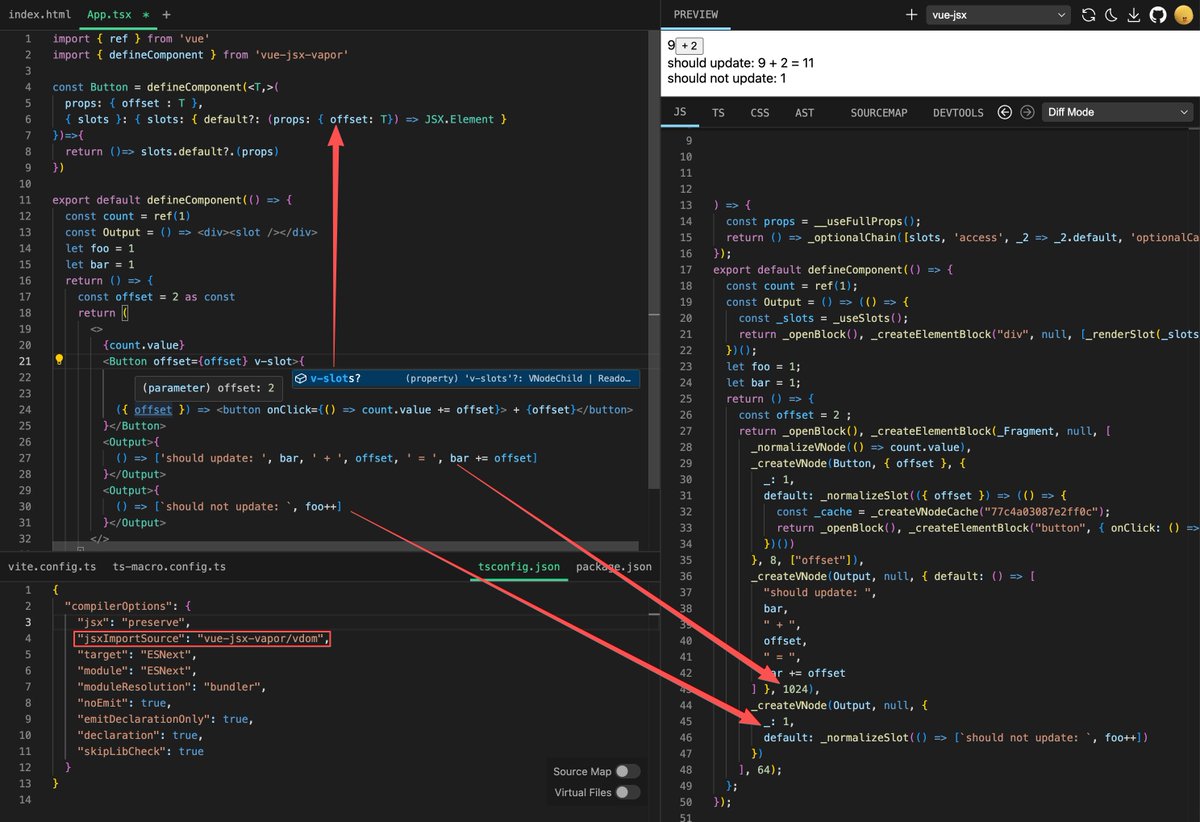This screenshot has height=822, width=1200.
Task: Add new file with plus after App.tsx tab
Action: tap(166, 15)
